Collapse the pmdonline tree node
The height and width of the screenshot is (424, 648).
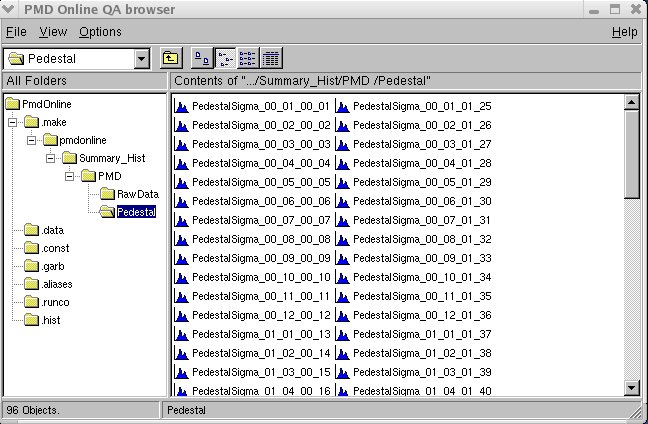31,141
